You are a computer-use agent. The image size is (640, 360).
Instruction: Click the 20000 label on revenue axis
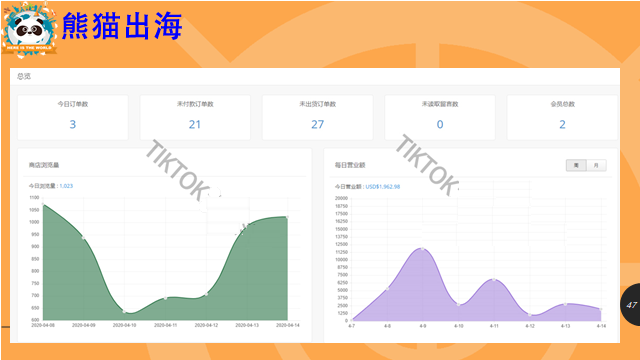[341, 198]
